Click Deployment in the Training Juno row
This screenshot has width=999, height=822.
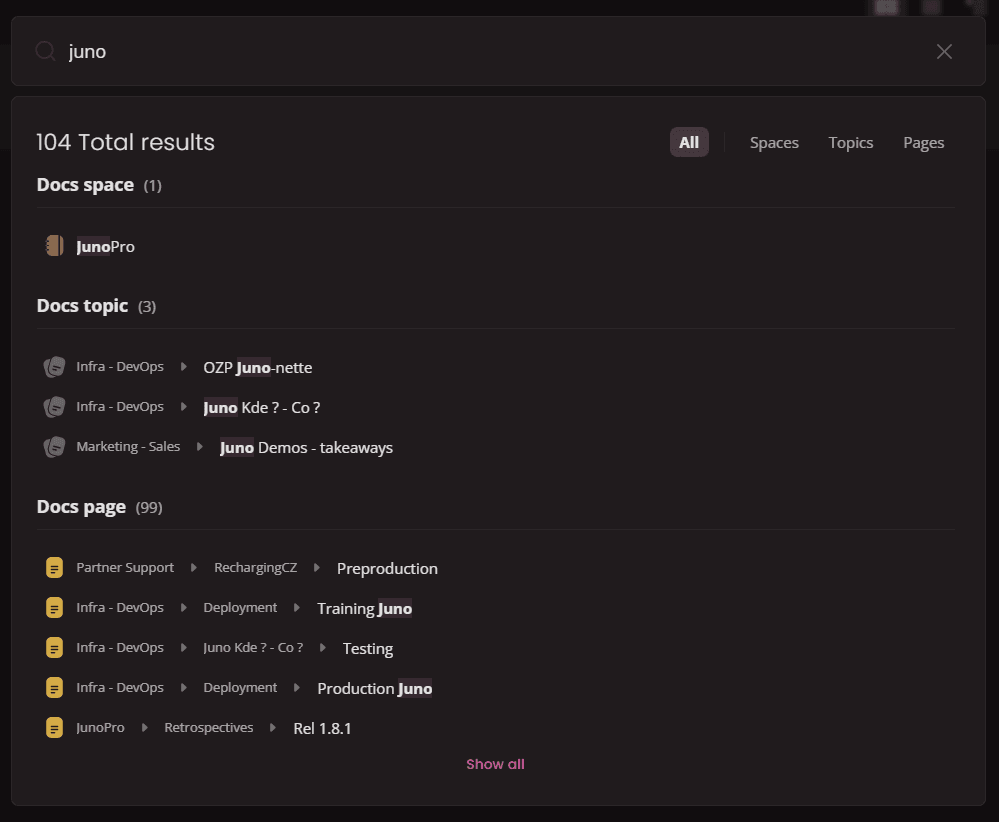coord(240,607)
